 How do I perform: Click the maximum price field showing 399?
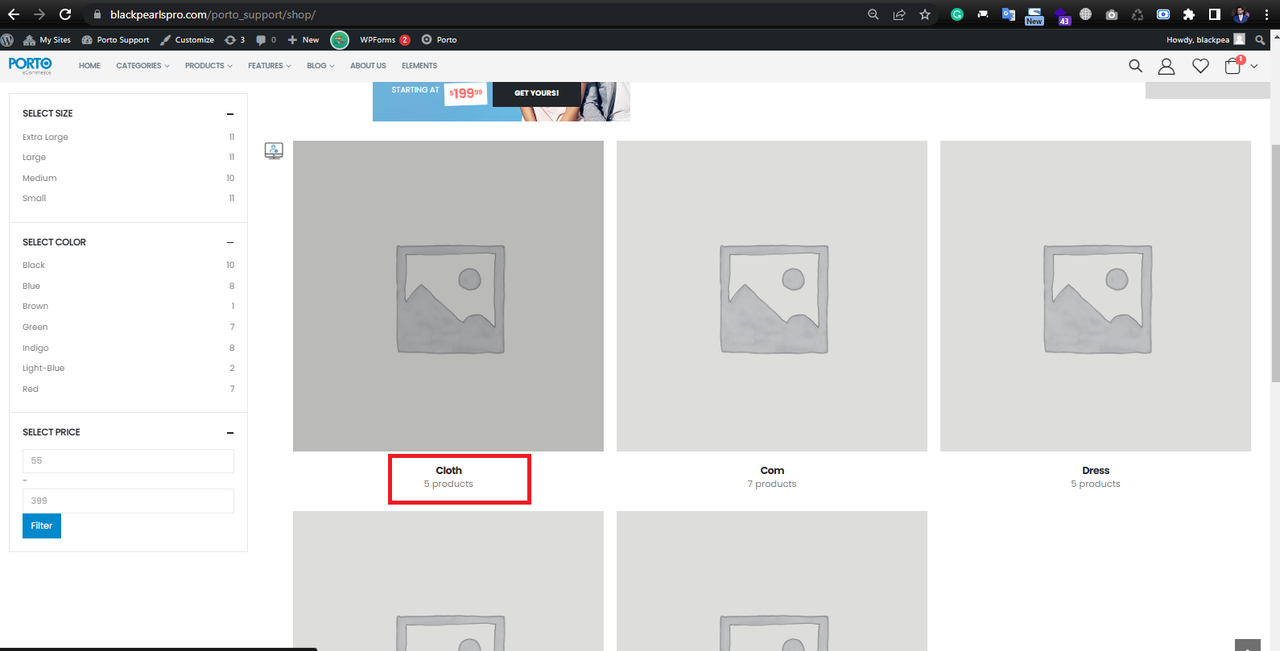[x=128, y=501]
